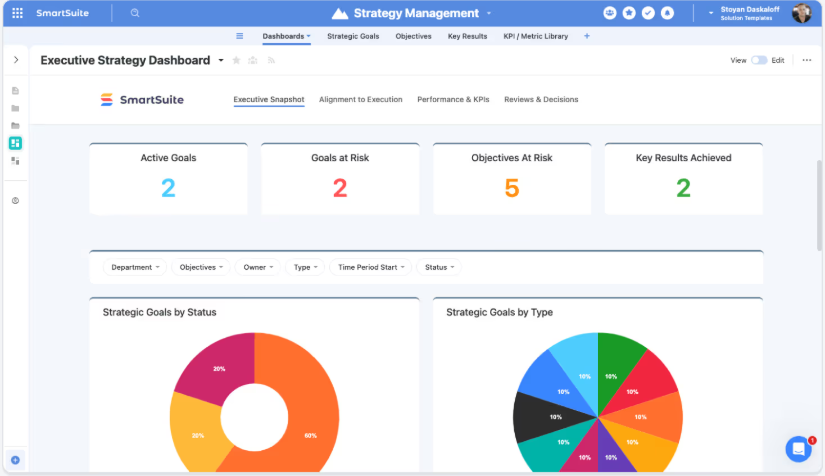825x476 pixels.
Task: Favorite the dashboard with star icon
Action: tap(236, 60)
